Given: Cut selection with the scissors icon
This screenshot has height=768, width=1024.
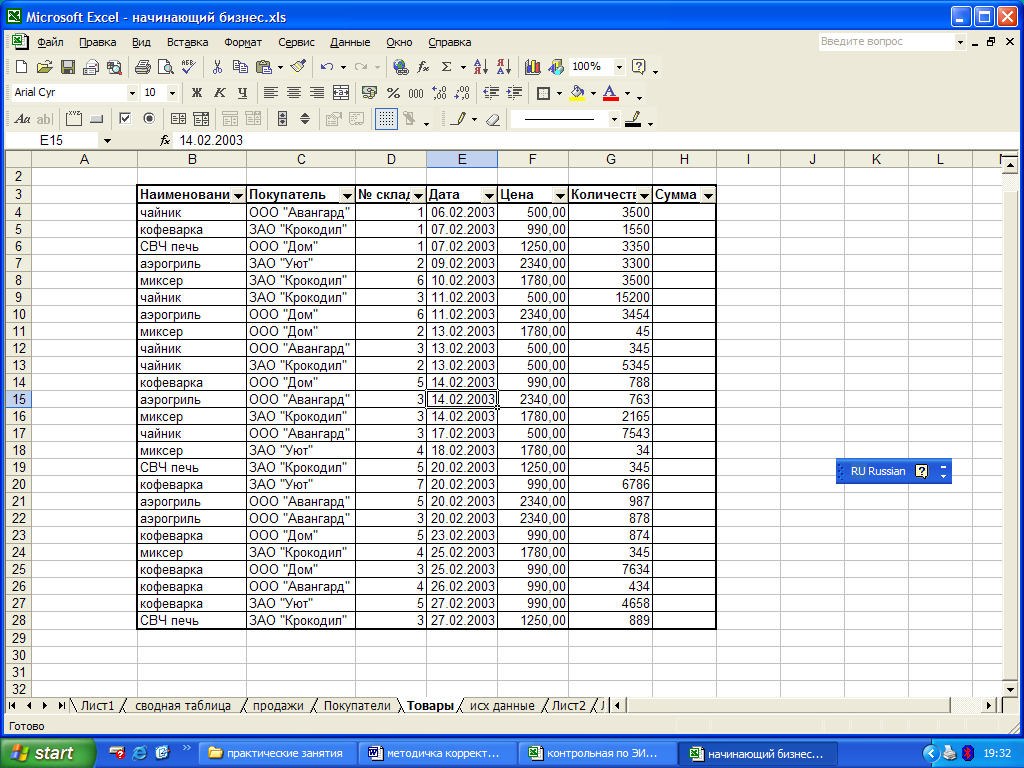Looking at the screenshot, I should (x=217, y=67).
